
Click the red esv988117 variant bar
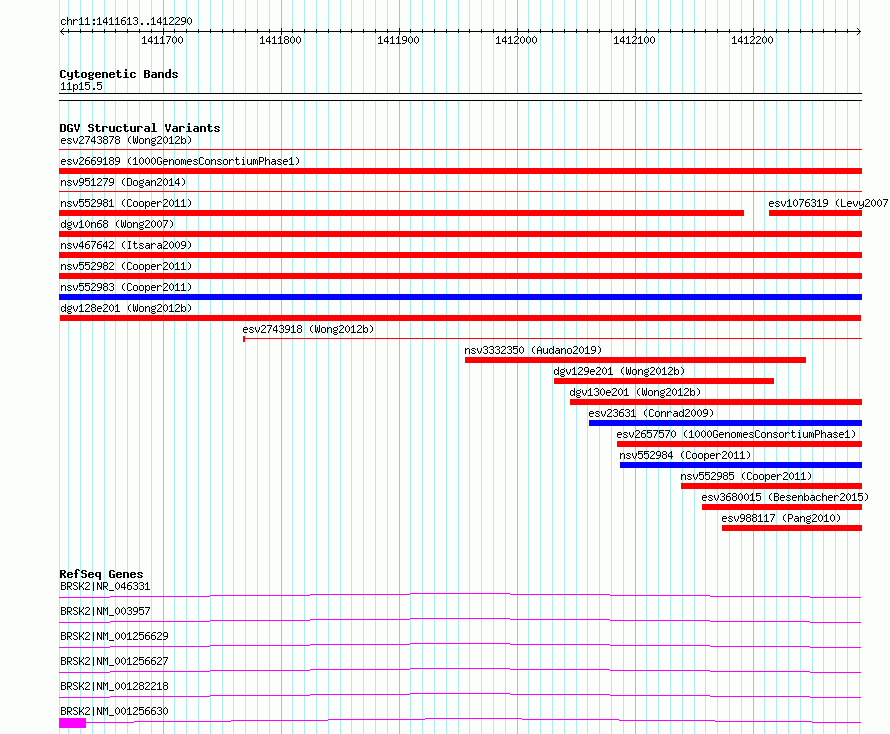pyautogui.click(x=792, y=528)
